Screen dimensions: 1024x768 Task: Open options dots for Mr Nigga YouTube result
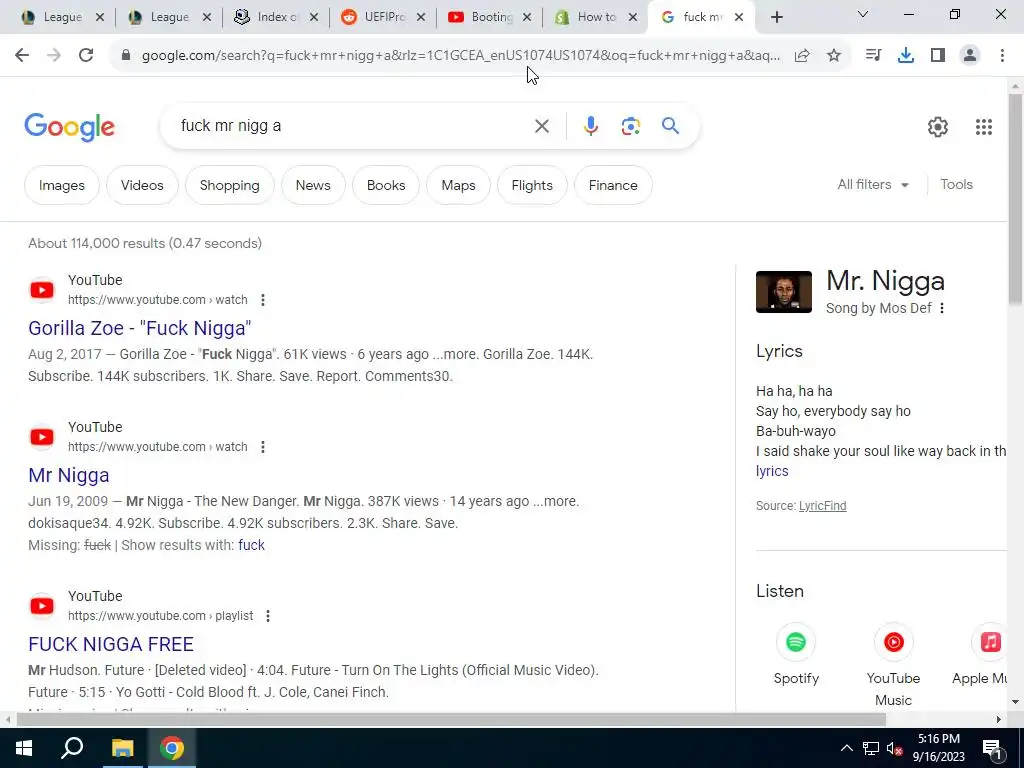click(263, 447)
